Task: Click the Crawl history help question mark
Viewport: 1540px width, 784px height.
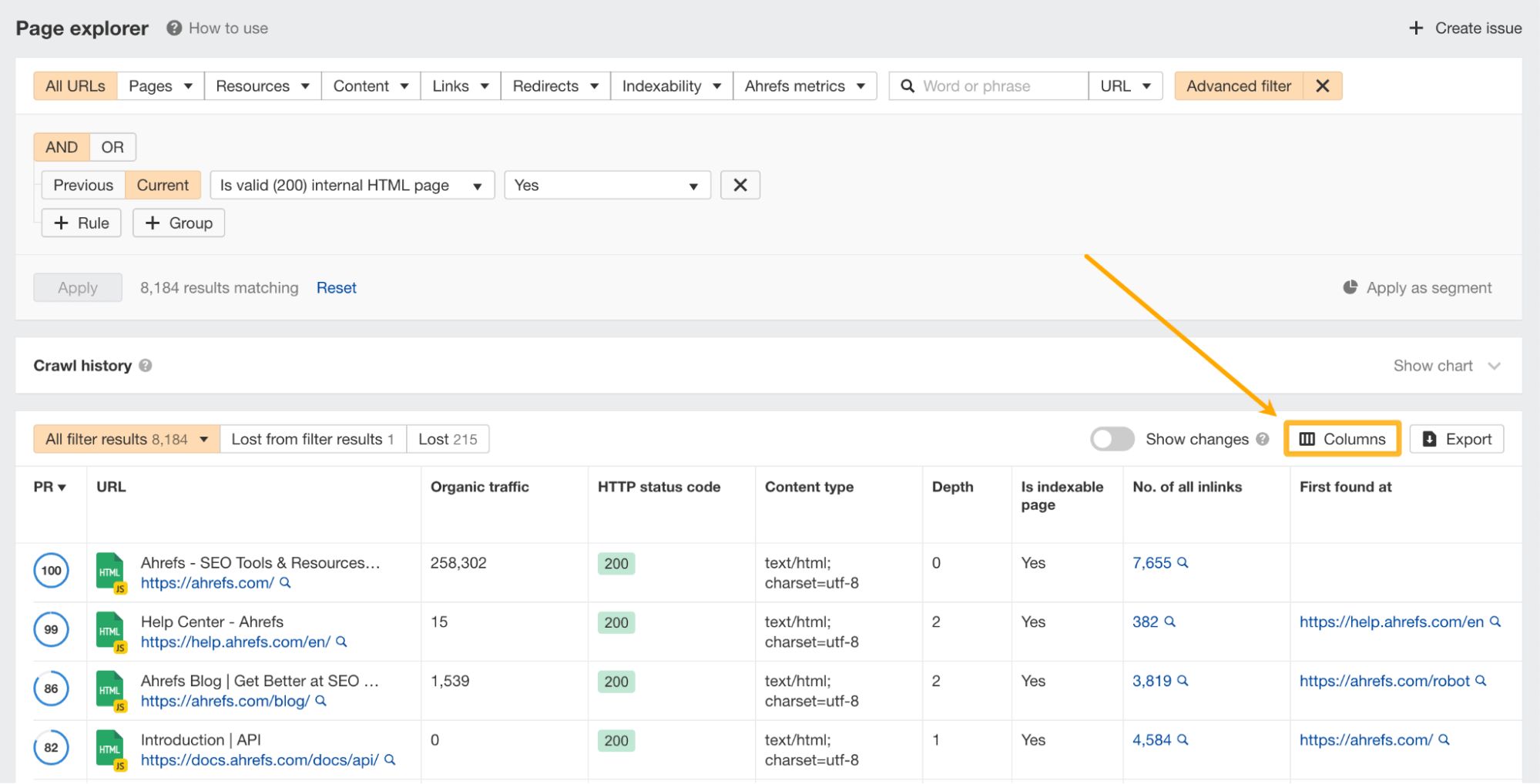Action: point(146,366)
